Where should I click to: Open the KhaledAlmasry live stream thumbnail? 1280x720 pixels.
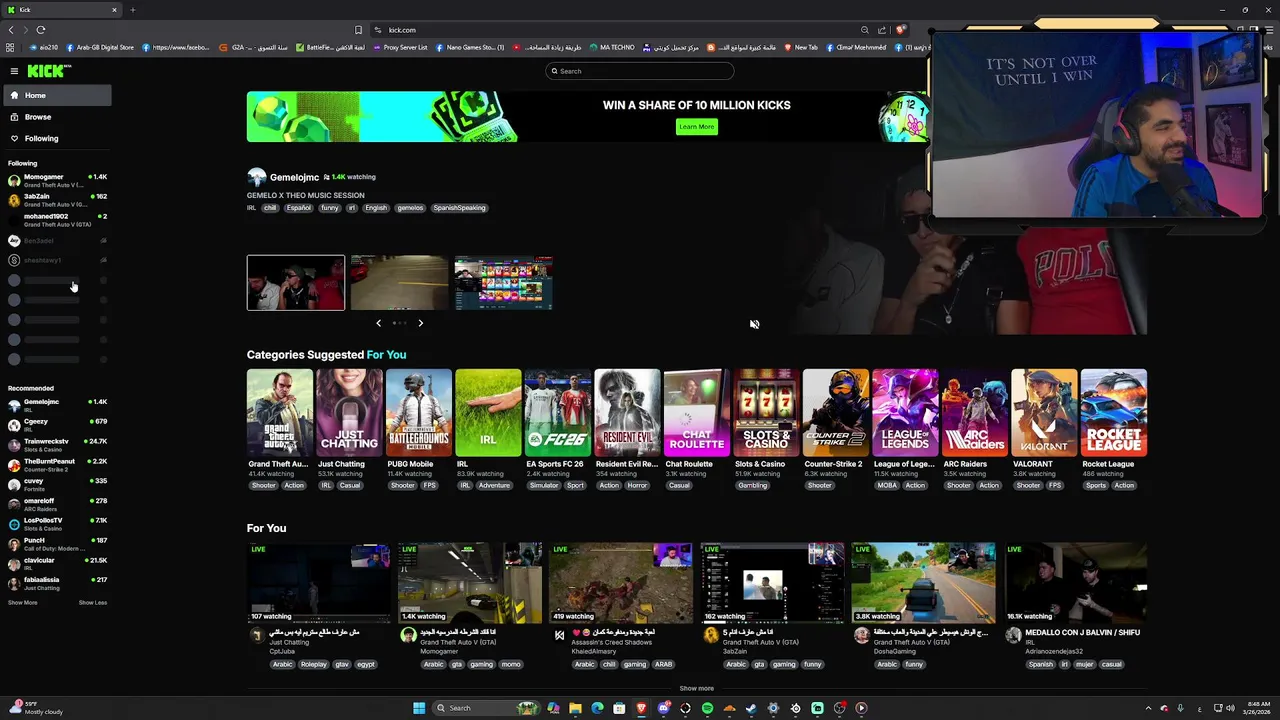pyautogui.click(x=620, y=583)
